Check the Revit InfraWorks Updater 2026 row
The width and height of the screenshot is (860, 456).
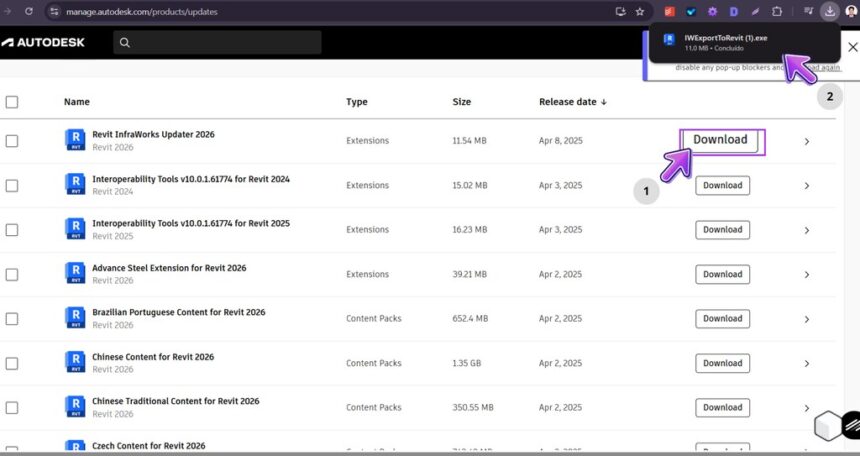tap(12, 141)
